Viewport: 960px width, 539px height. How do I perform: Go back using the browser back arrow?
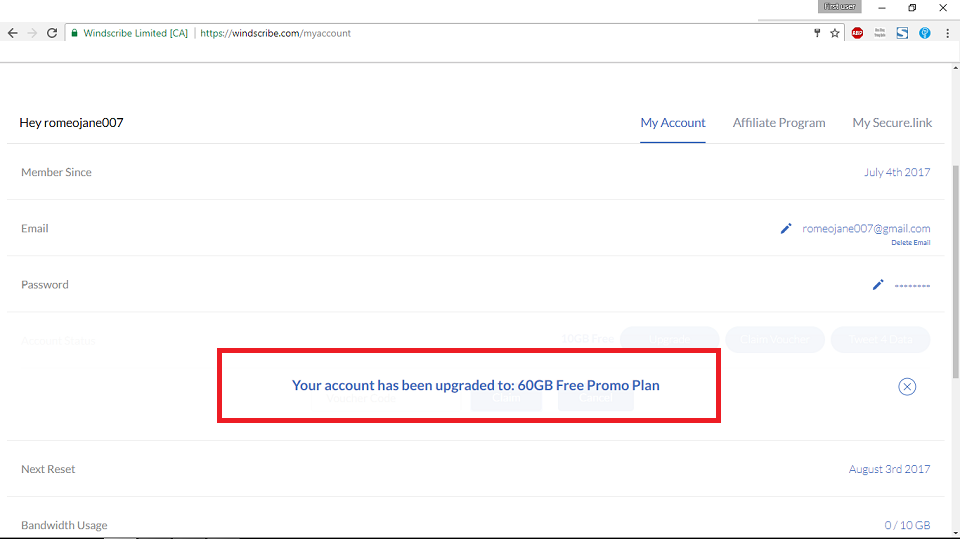coord(13,33)
